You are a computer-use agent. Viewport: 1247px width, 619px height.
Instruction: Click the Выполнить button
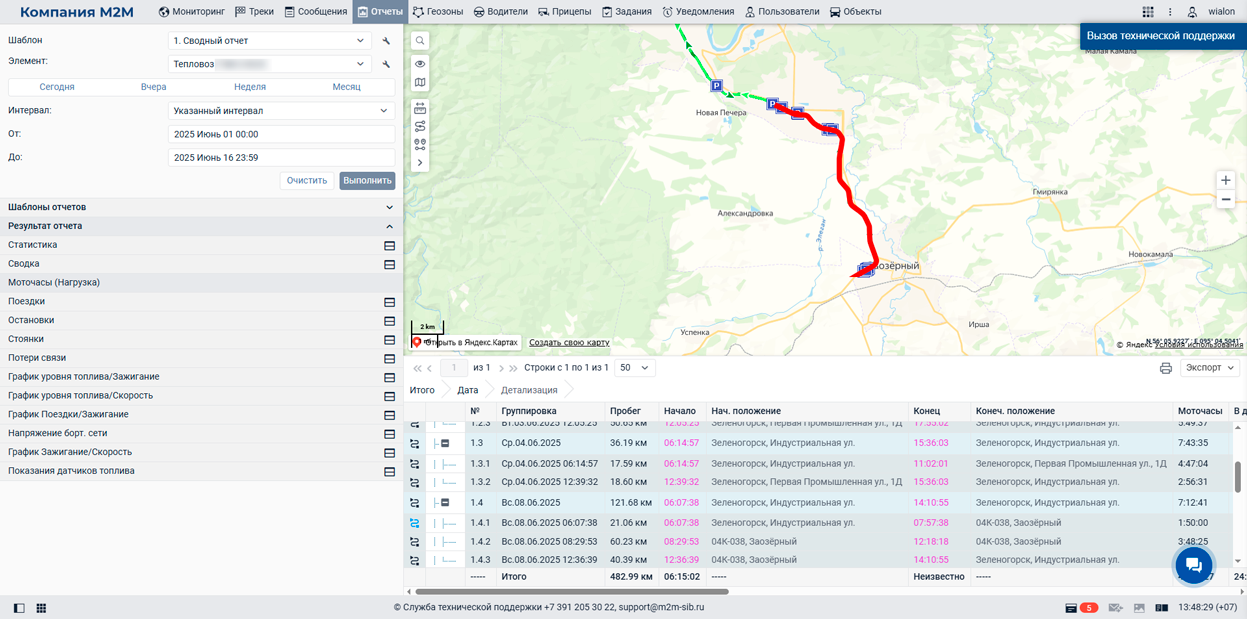click(367, 181)
